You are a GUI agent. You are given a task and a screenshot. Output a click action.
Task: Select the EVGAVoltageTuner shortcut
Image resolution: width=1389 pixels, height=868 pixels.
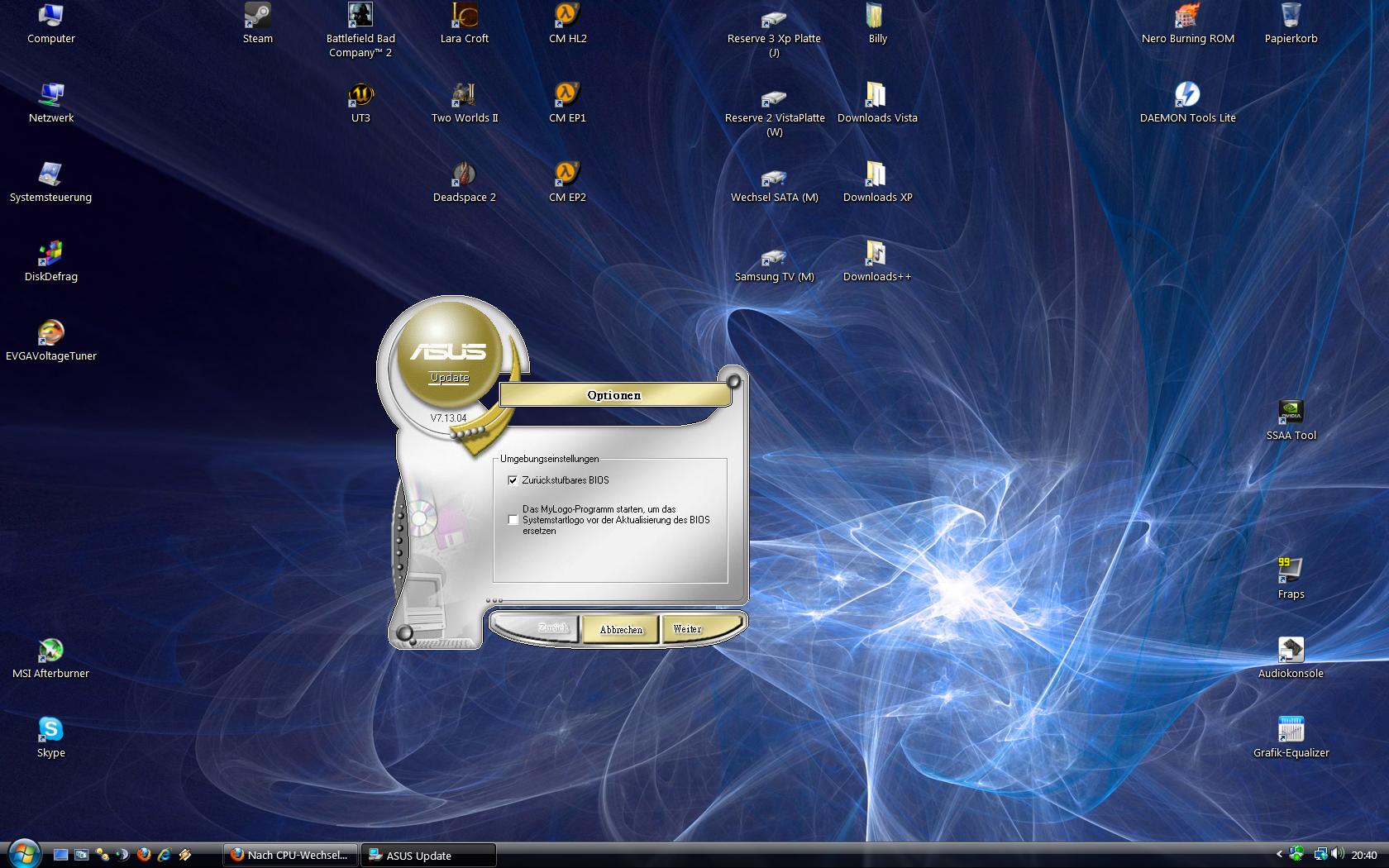51,341
